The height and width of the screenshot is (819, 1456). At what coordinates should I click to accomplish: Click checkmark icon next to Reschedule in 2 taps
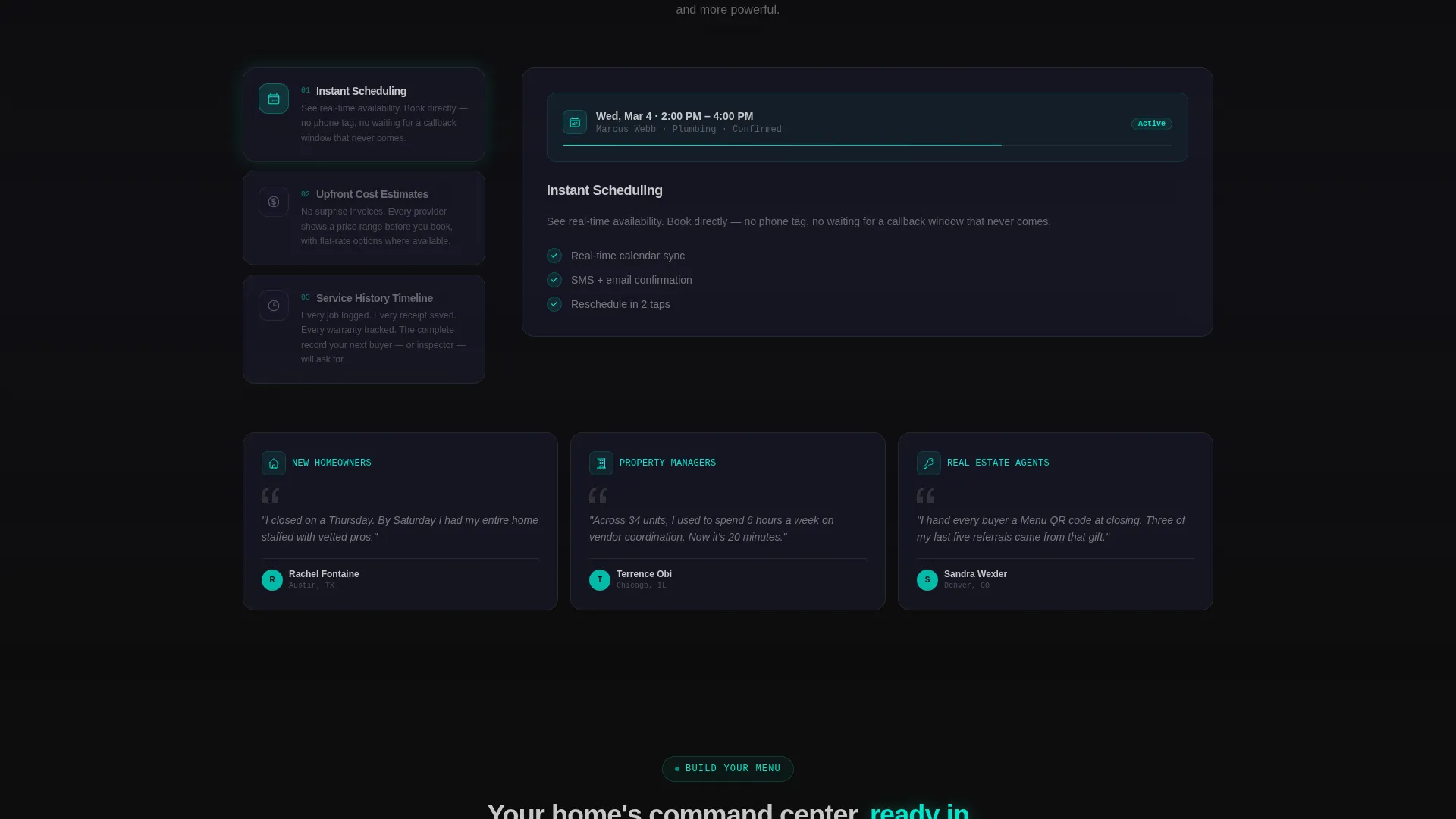point(554,304)
